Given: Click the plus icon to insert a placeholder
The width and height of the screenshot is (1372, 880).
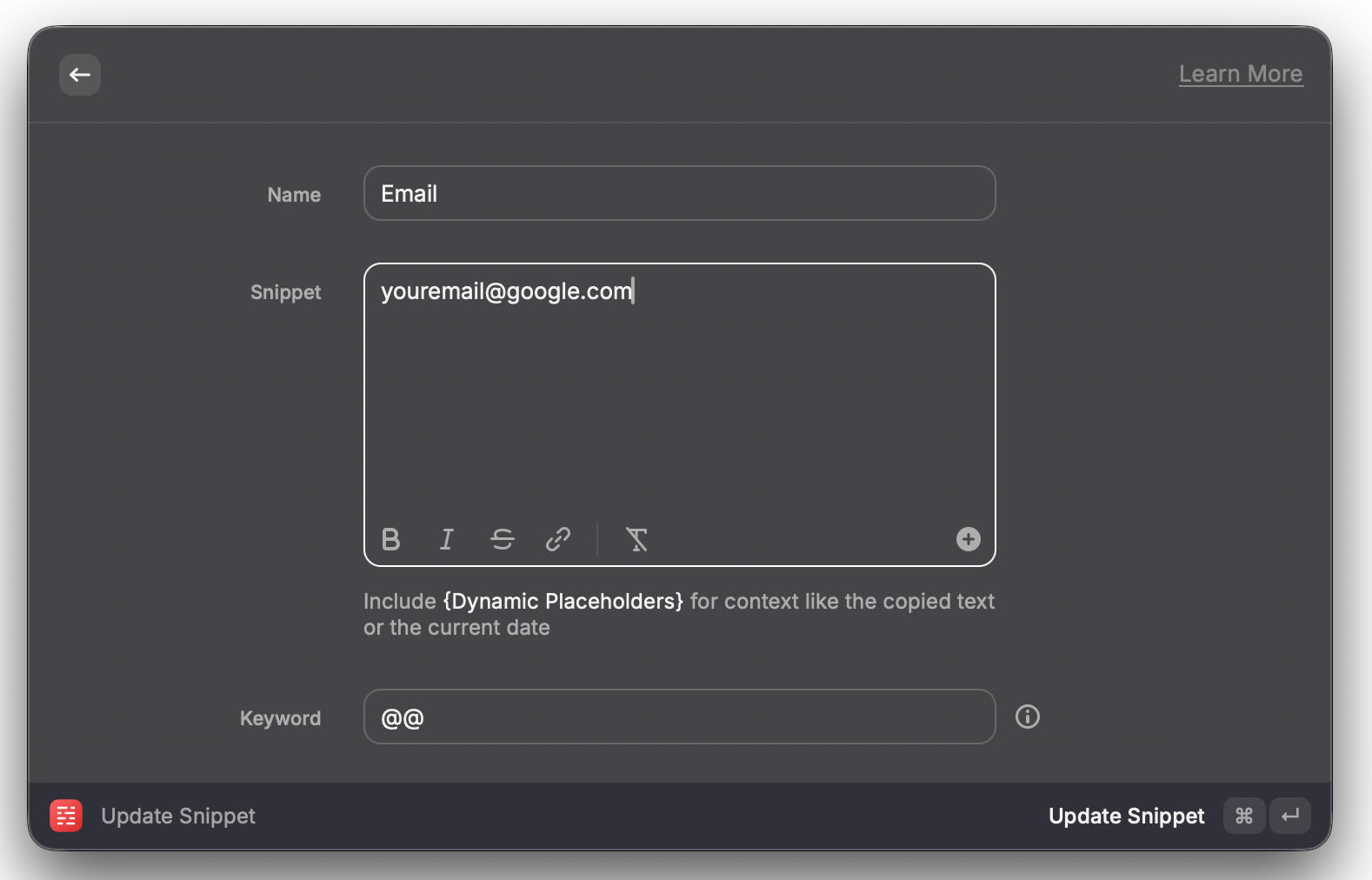Looking at the screenshot, I should click(x=968, y=540).
